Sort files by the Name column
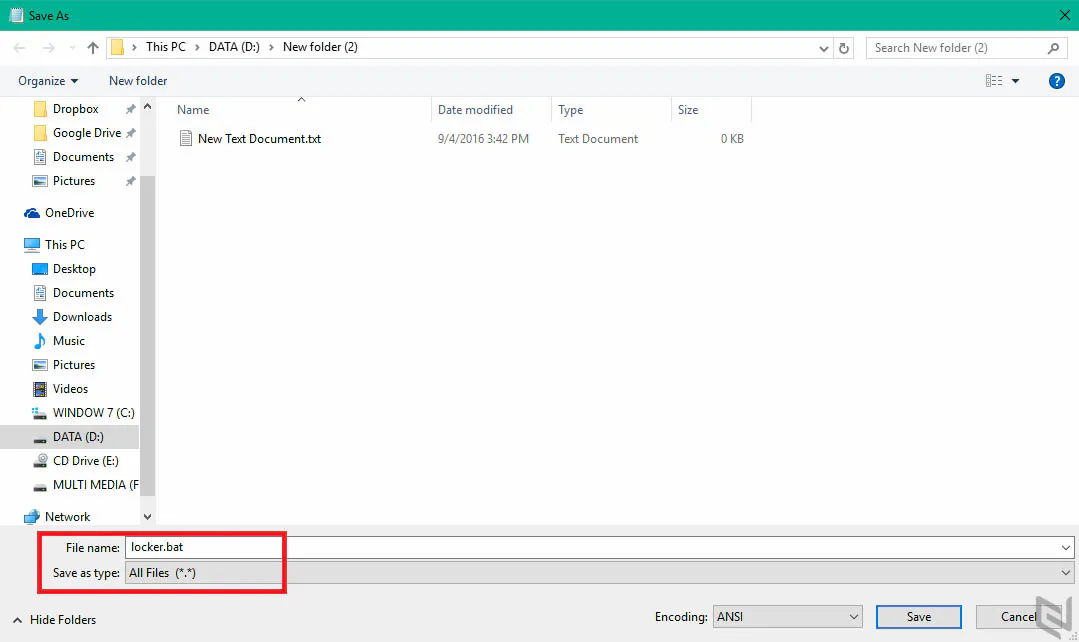Image resolution: width=1079 pixels, height=642 pixels. tap(193, 110)
